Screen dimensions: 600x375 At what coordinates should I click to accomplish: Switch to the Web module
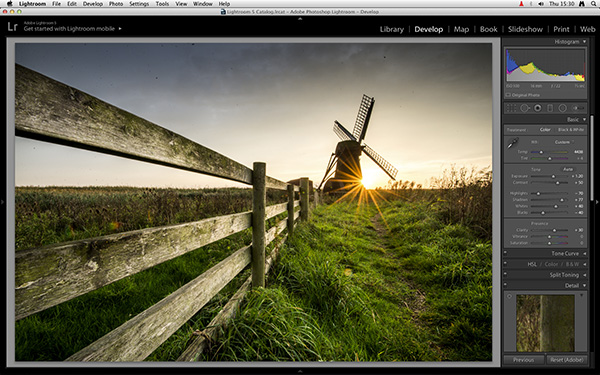587,29
